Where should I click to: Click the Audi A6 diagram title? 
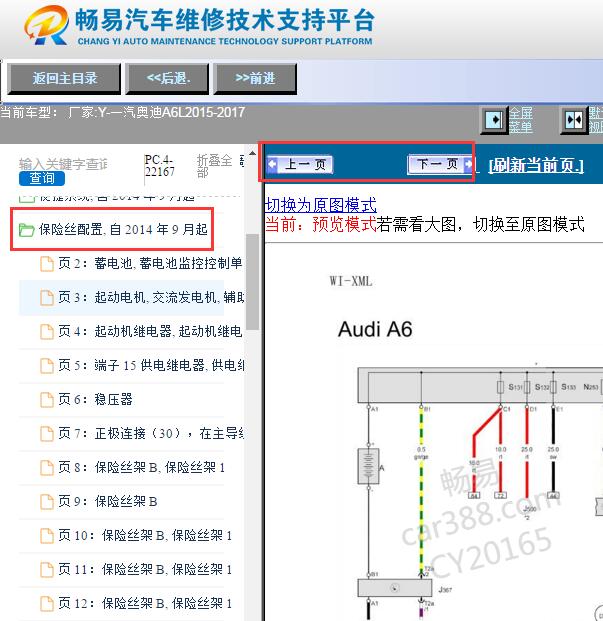pyautogui.click(x=375, y=330)
